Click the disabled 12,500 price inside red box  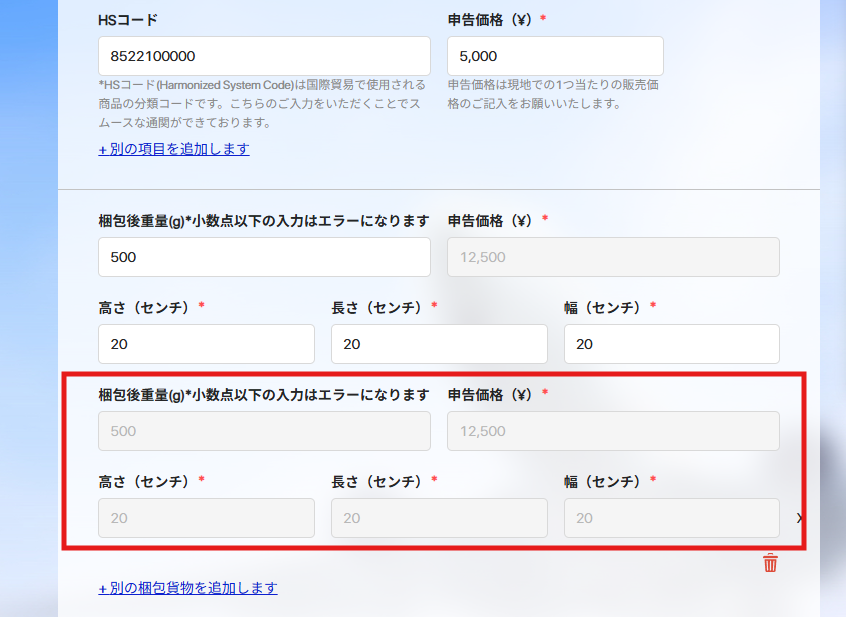pyautogui.click(x=613, y=431)
